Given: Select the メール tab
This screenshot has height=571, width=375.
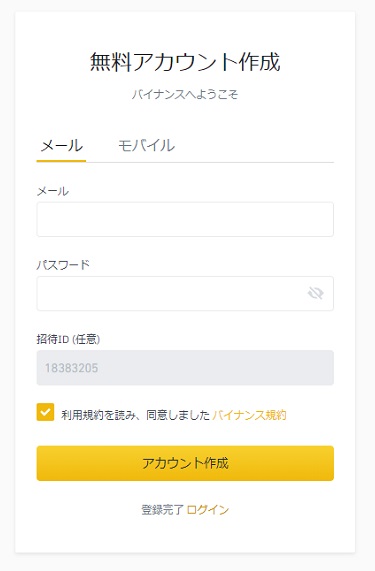Looking at the screenshot, I should (61, 146).
